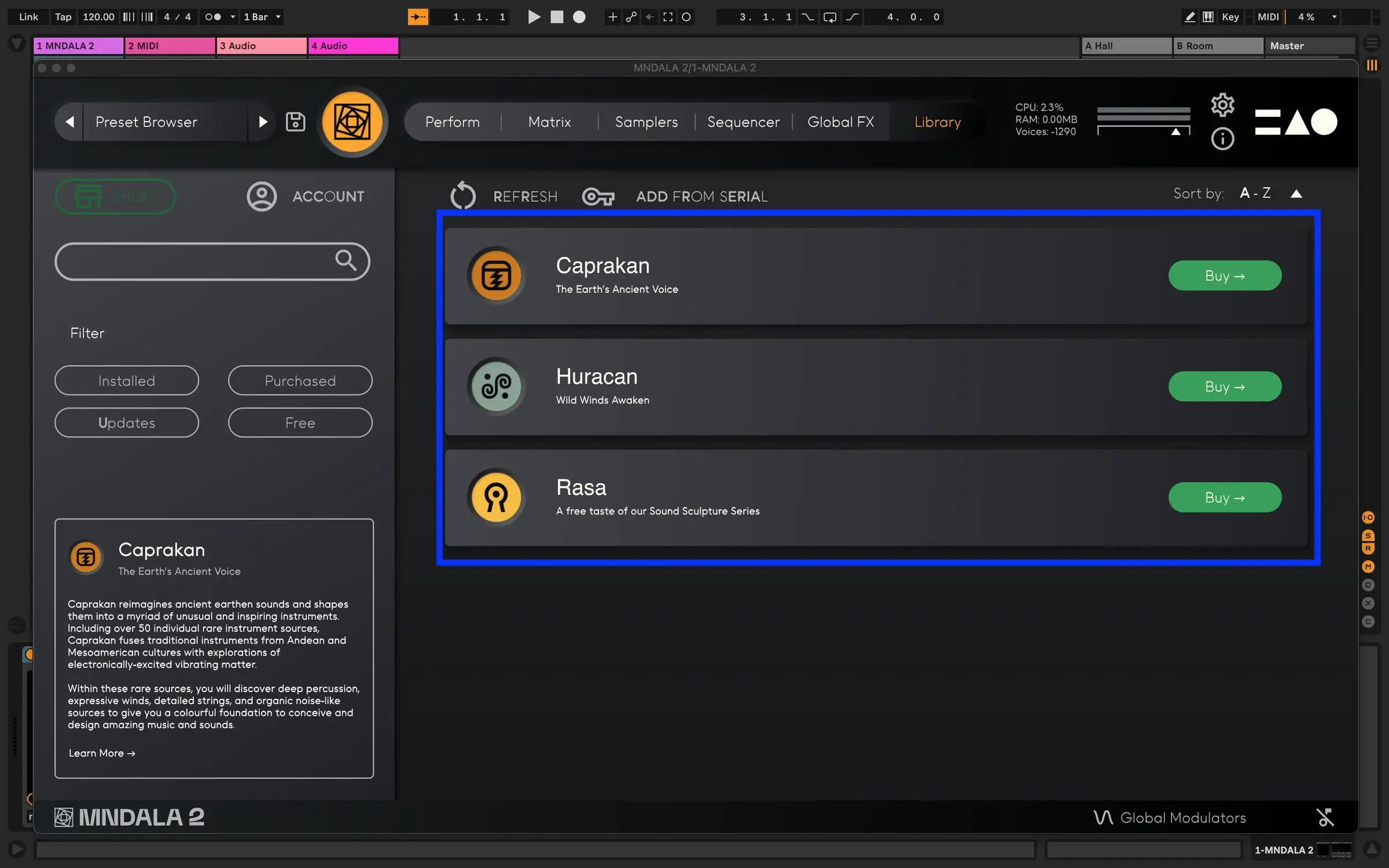Click the capture MIDI bracket icon
Screen dimensions: 1389x868
[668, 17]
